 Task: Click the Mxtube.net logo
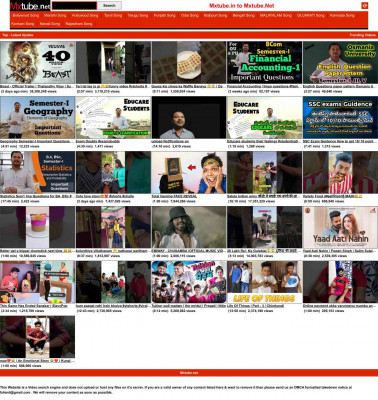pos(30,6)
